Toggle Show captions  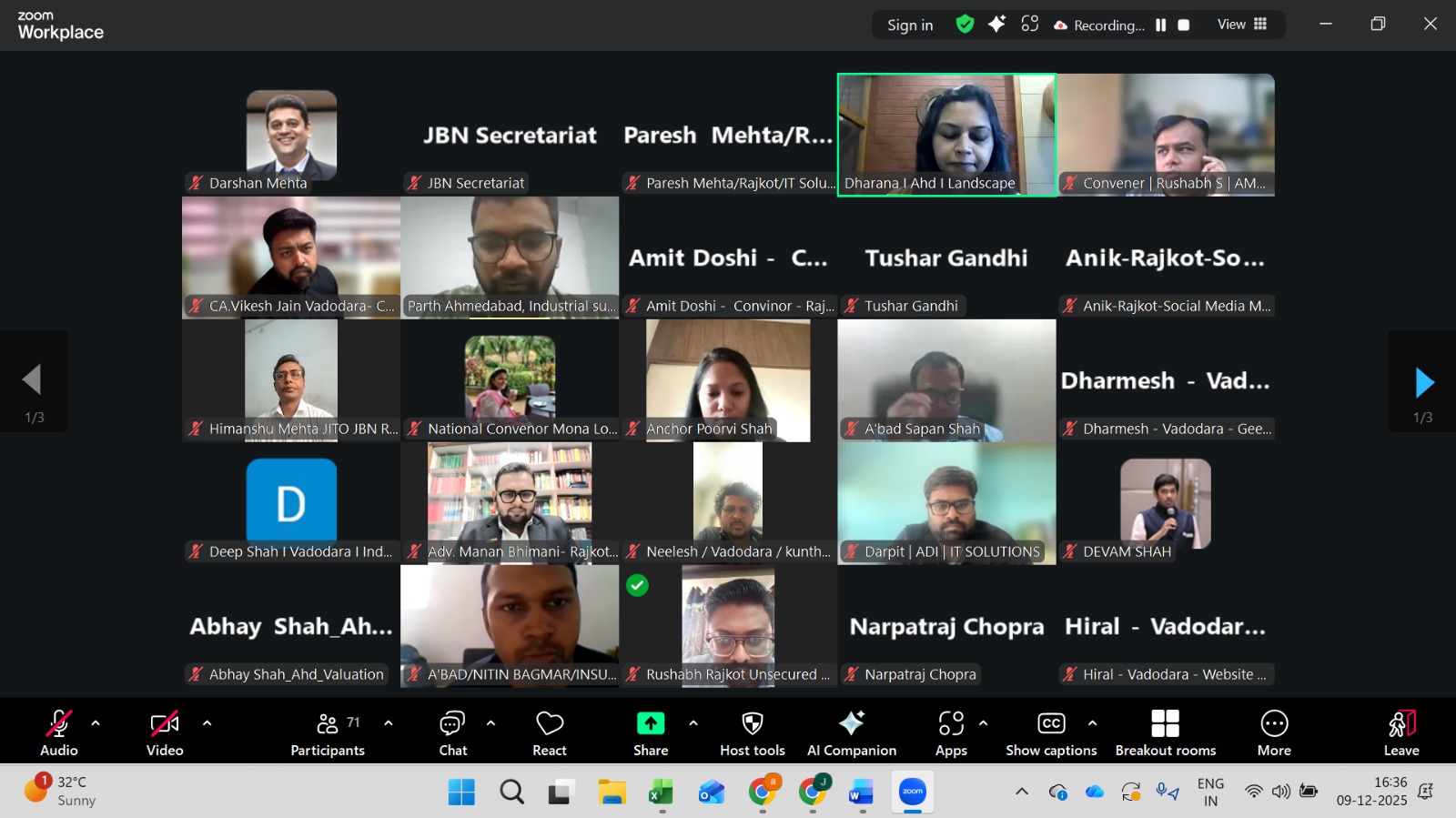(1051, 733)
